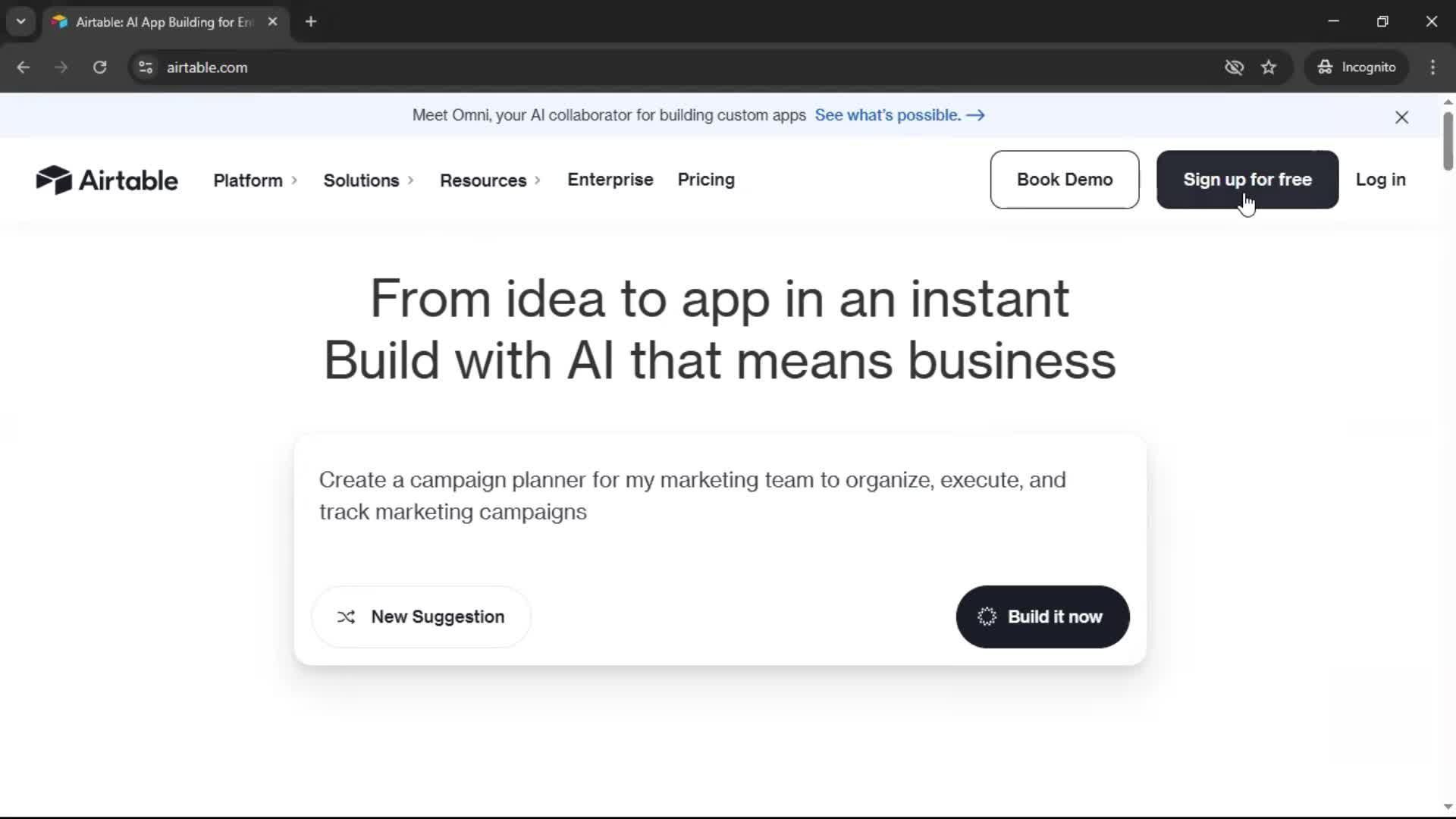Open a new browser tab

click(311, 22)
